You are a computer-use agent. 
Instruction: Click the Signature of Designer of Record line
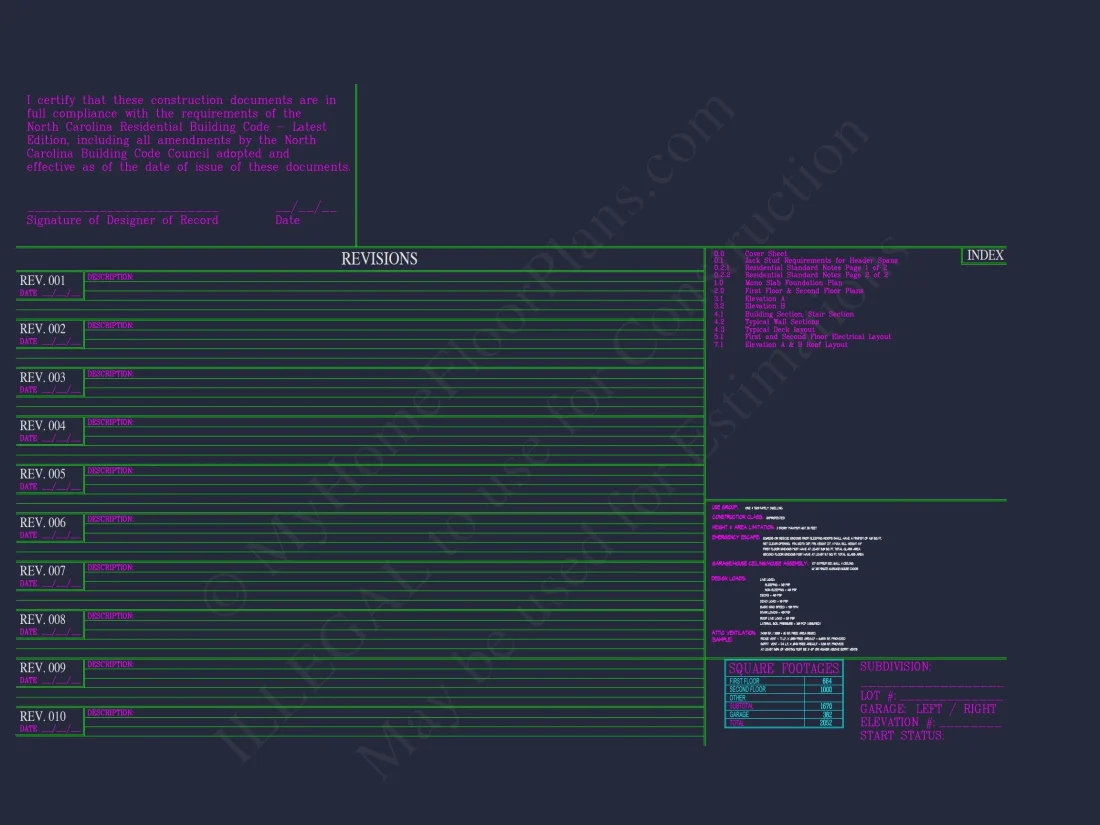pos(122,209)
